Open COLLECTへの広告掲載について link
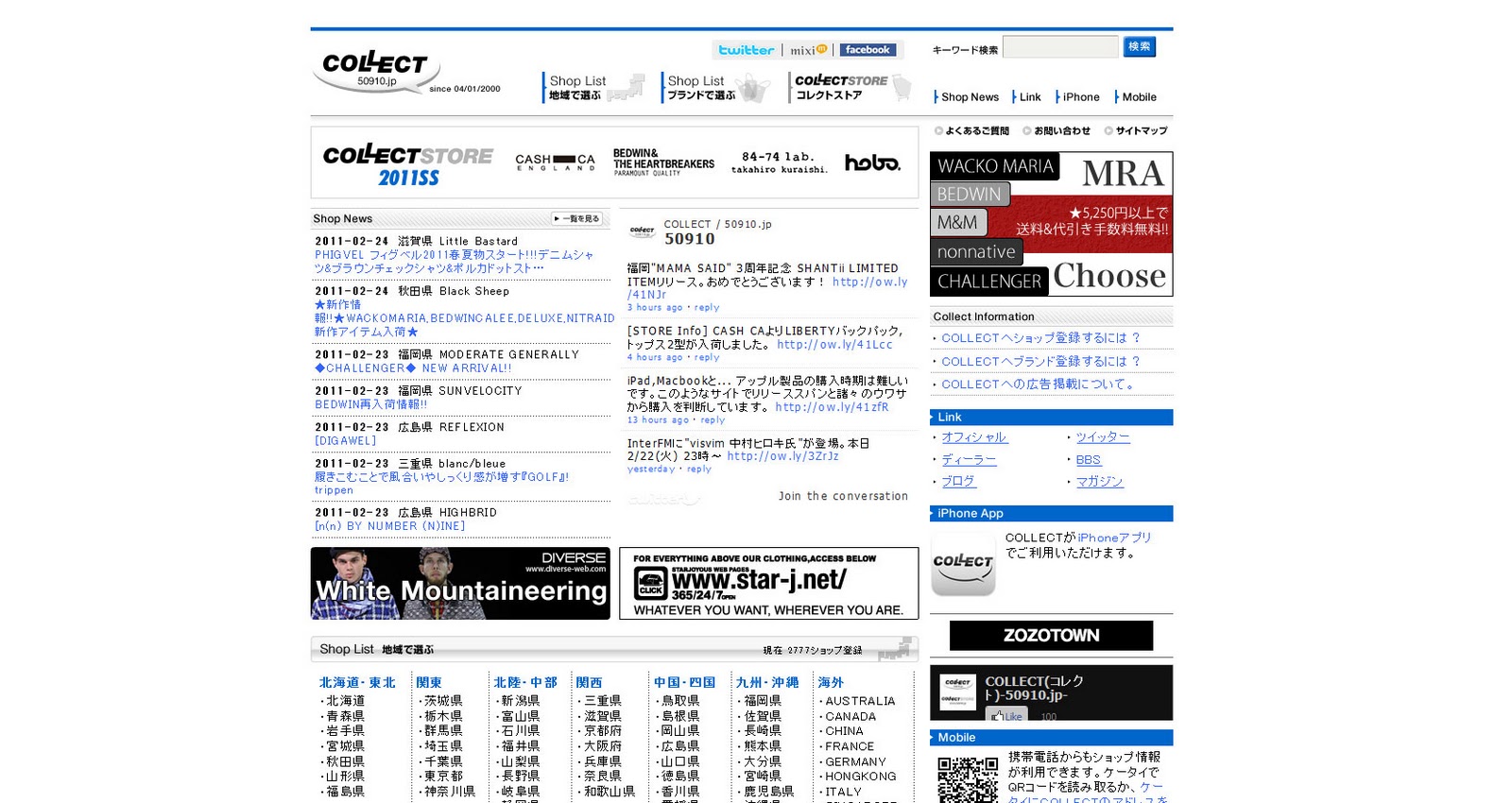The width and height of the screenshot is (1512, 803). pos(1039,384)
